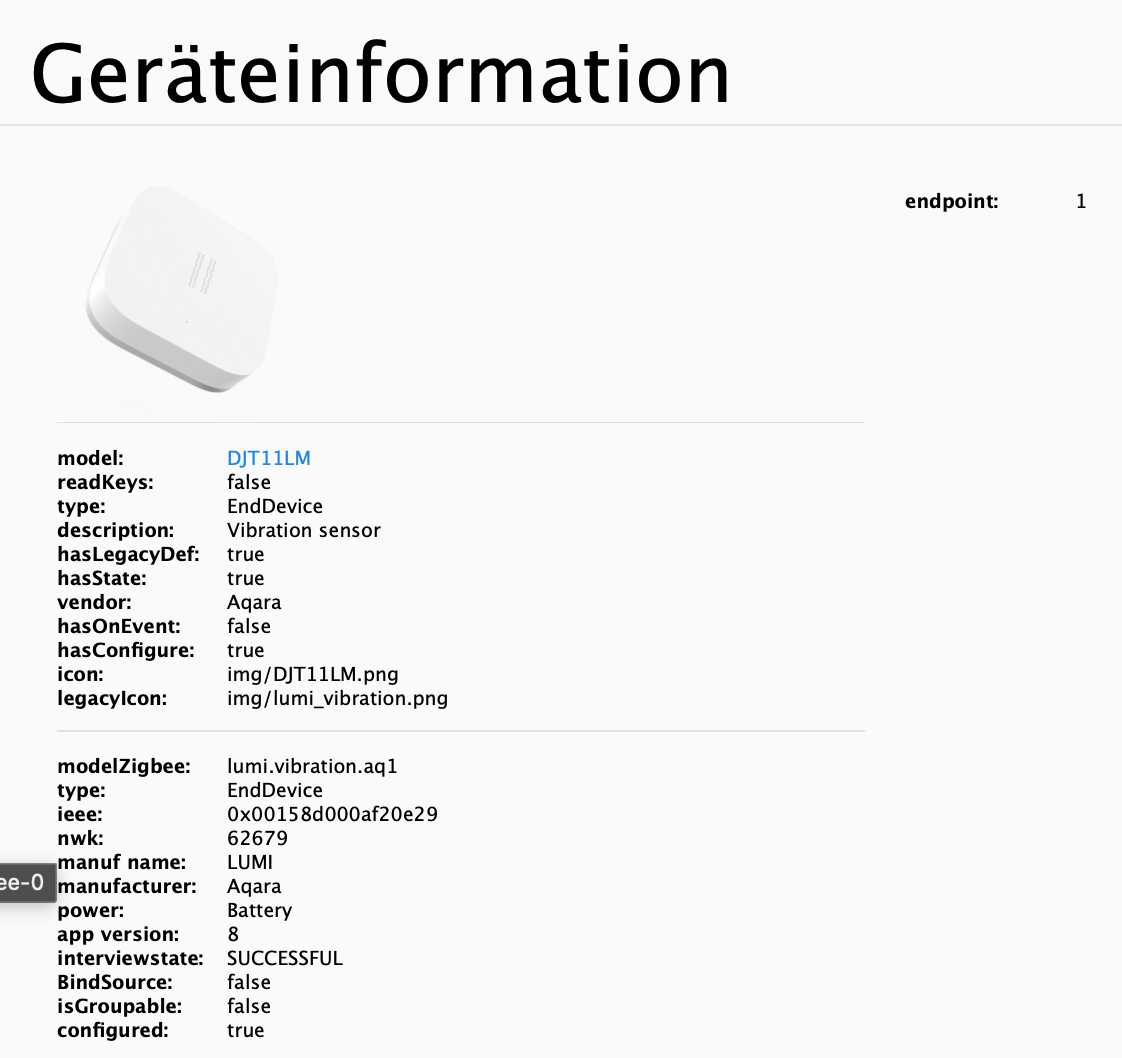Select the vendor value Aqara
Screen dimensions: 1122x1058
pos(254,602)
